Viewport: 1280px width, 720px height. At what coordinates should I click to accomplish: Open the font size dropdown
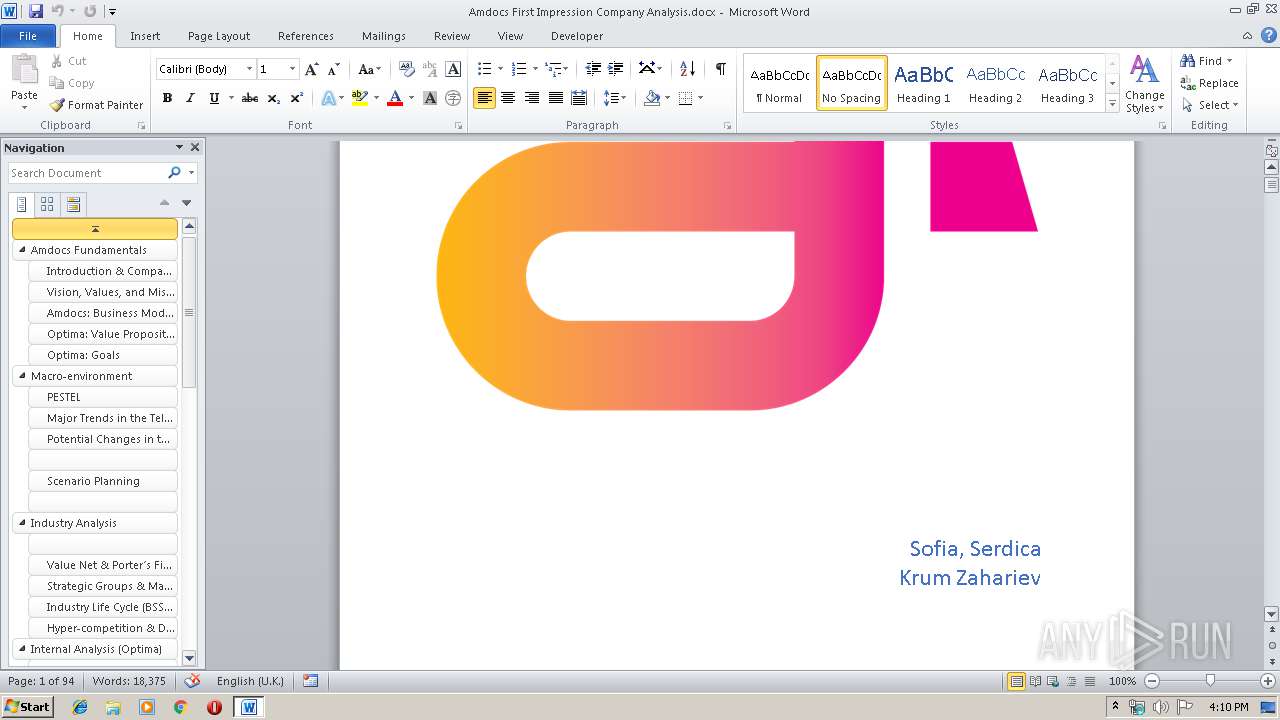[292, 69]
